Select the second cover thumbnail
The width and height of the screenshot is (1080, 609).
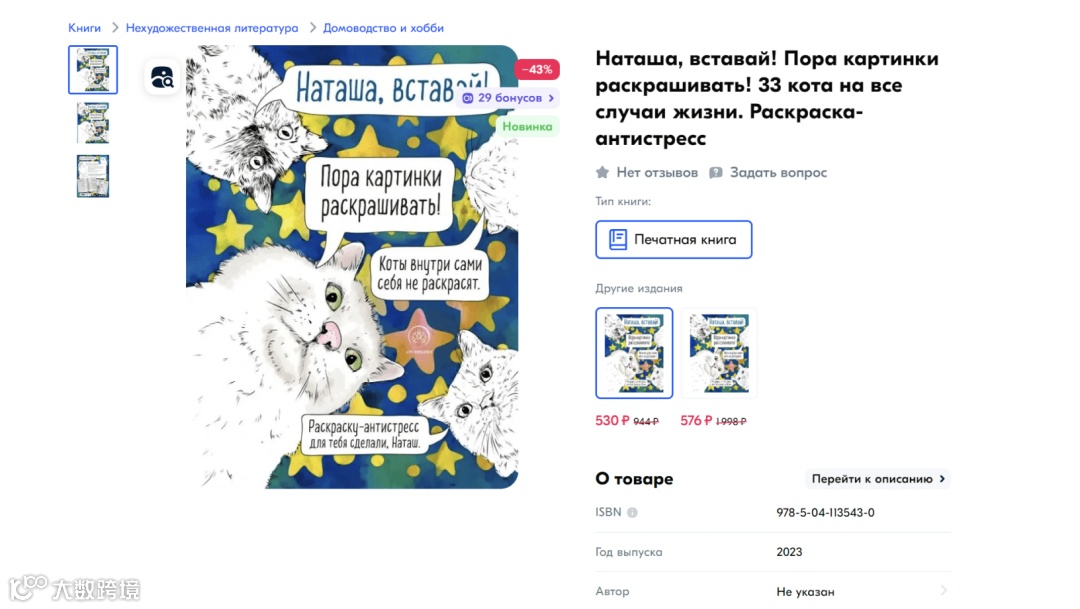coord(93,123)
